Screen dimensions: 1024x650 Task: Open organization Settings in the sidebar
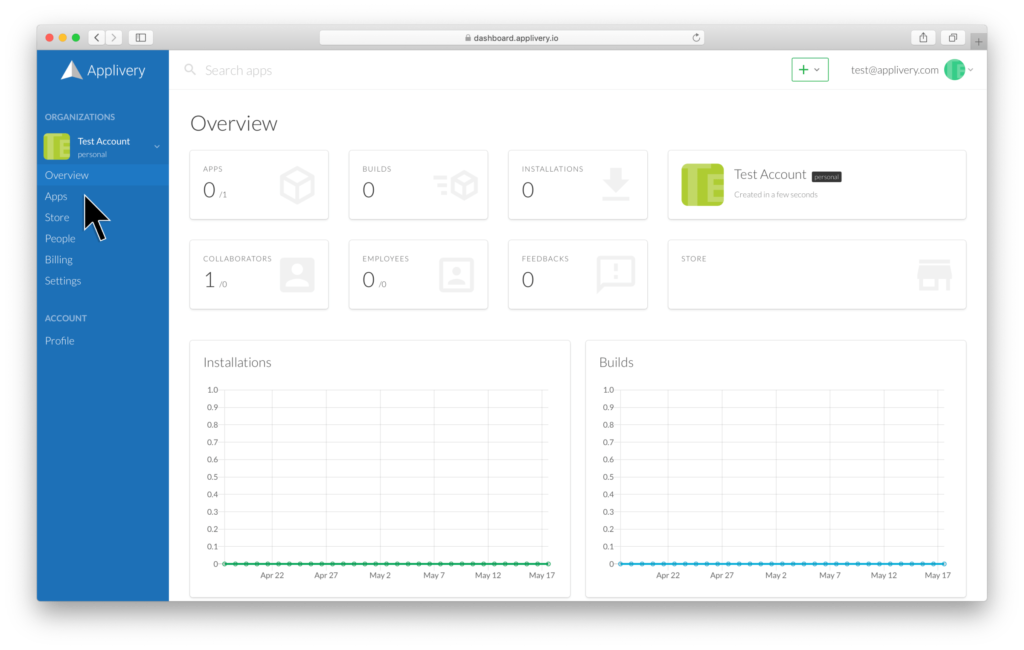click(x=63, y=281)
